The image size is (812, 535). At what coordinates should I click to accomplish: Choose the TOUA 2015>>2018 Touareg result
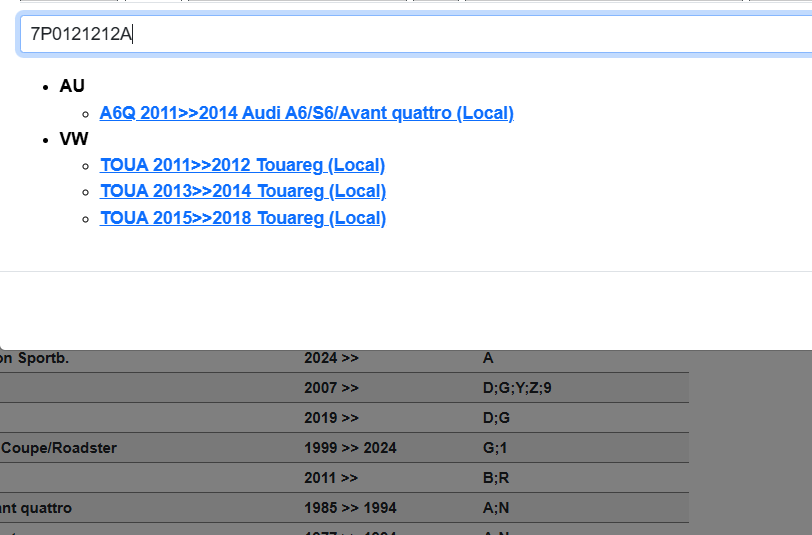click(x=242, y=218)
